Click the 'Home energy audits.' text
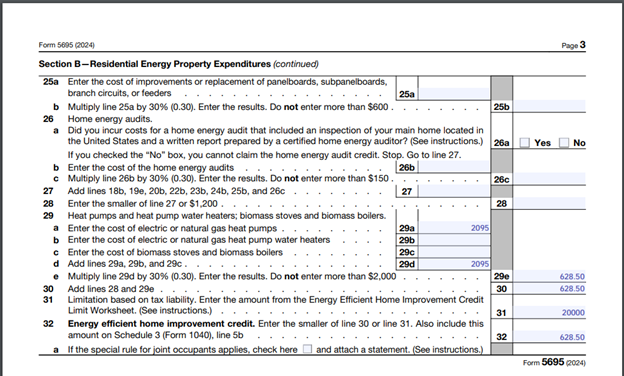This screenshot has width=624, height=376. tap(110, 119)
